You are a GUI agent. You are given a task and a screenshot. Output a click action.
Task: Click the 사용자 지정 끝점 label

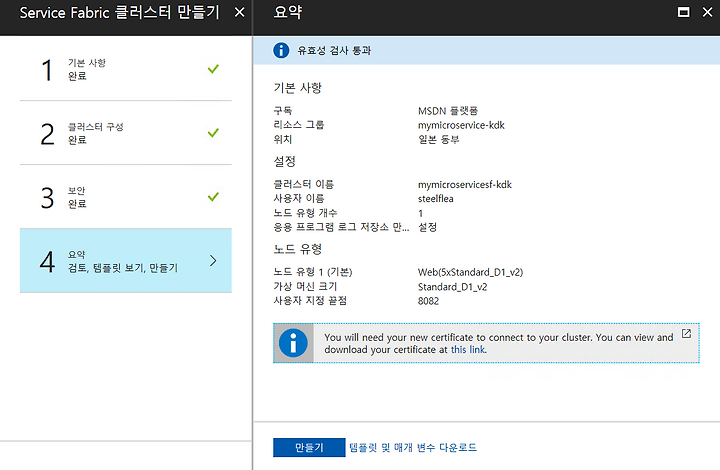click(310, 301)
